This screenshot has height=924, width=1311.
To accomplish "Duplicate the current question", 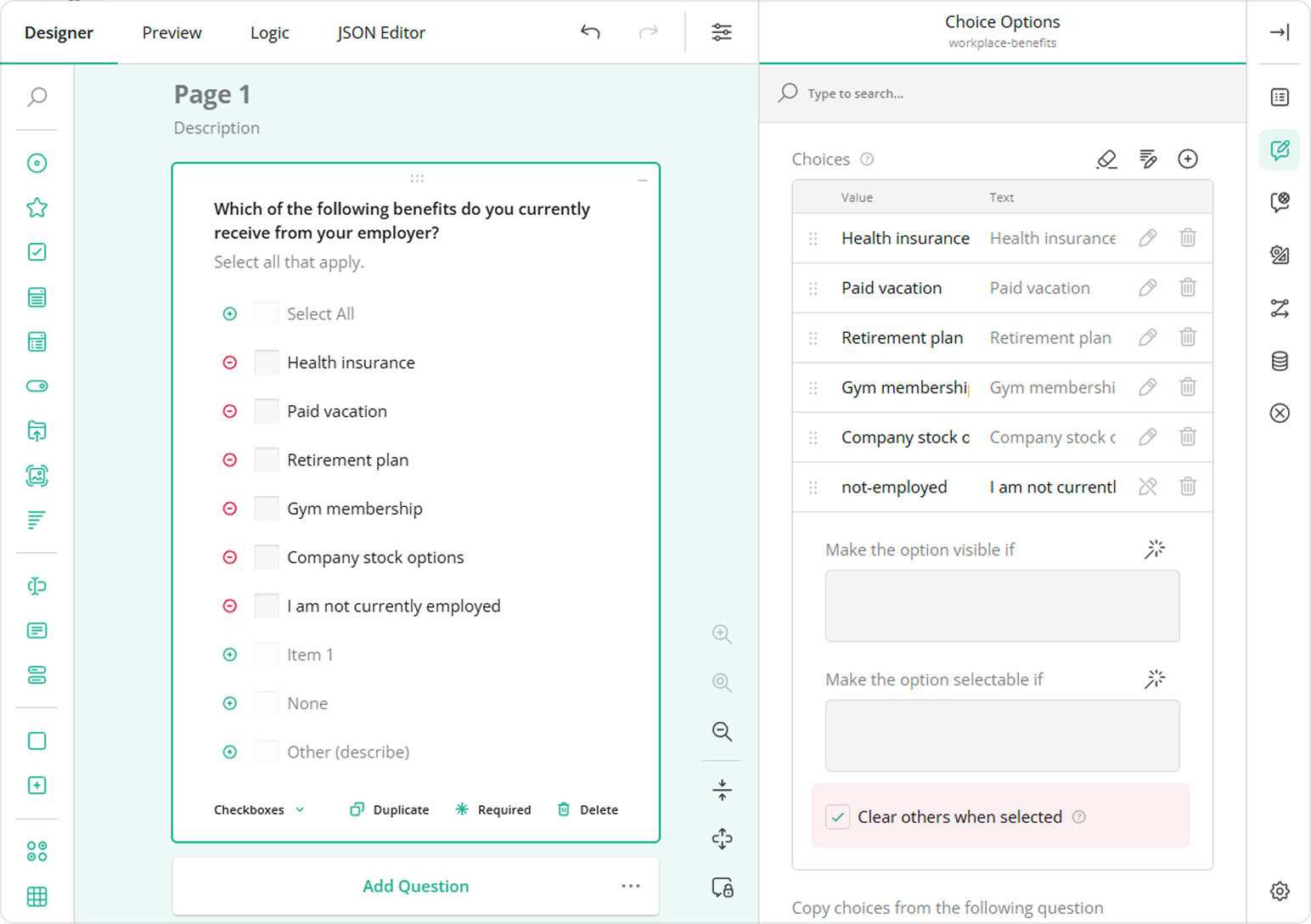I will click(x=389, y=809).
